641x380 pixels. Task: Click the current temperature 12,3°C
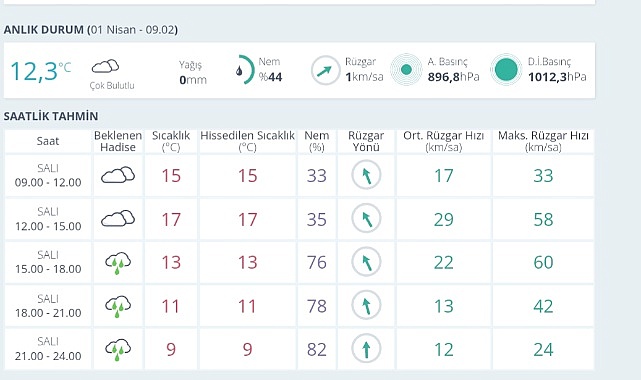pos(40,71)
